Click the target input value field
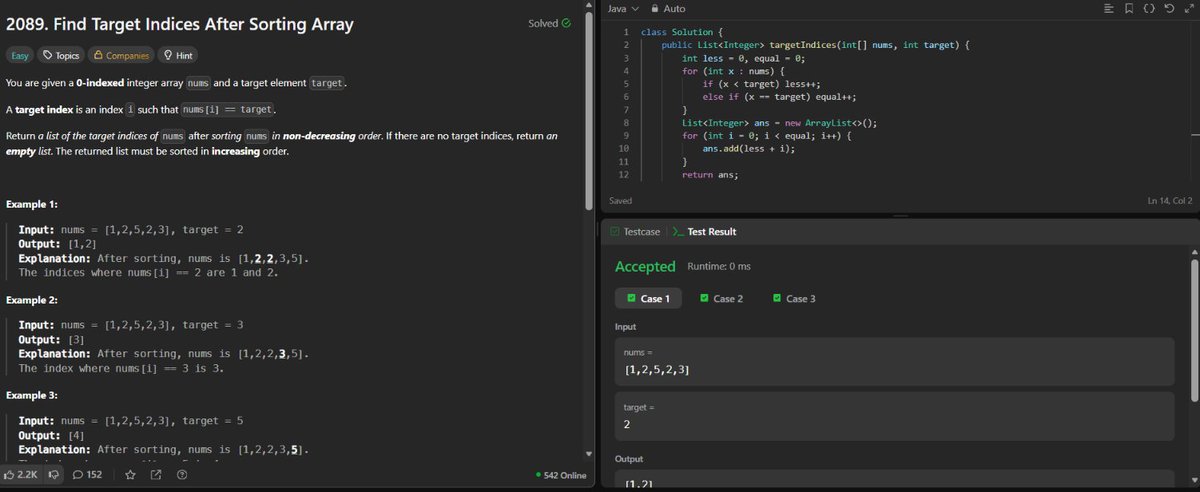The height and width of the screenshot is (492, 1200). click(894, 415)
